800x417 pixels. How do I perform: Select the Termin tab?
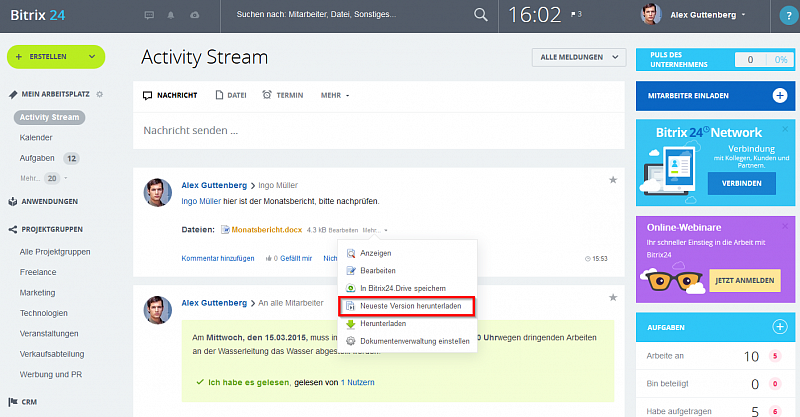(x=283, y=95)
